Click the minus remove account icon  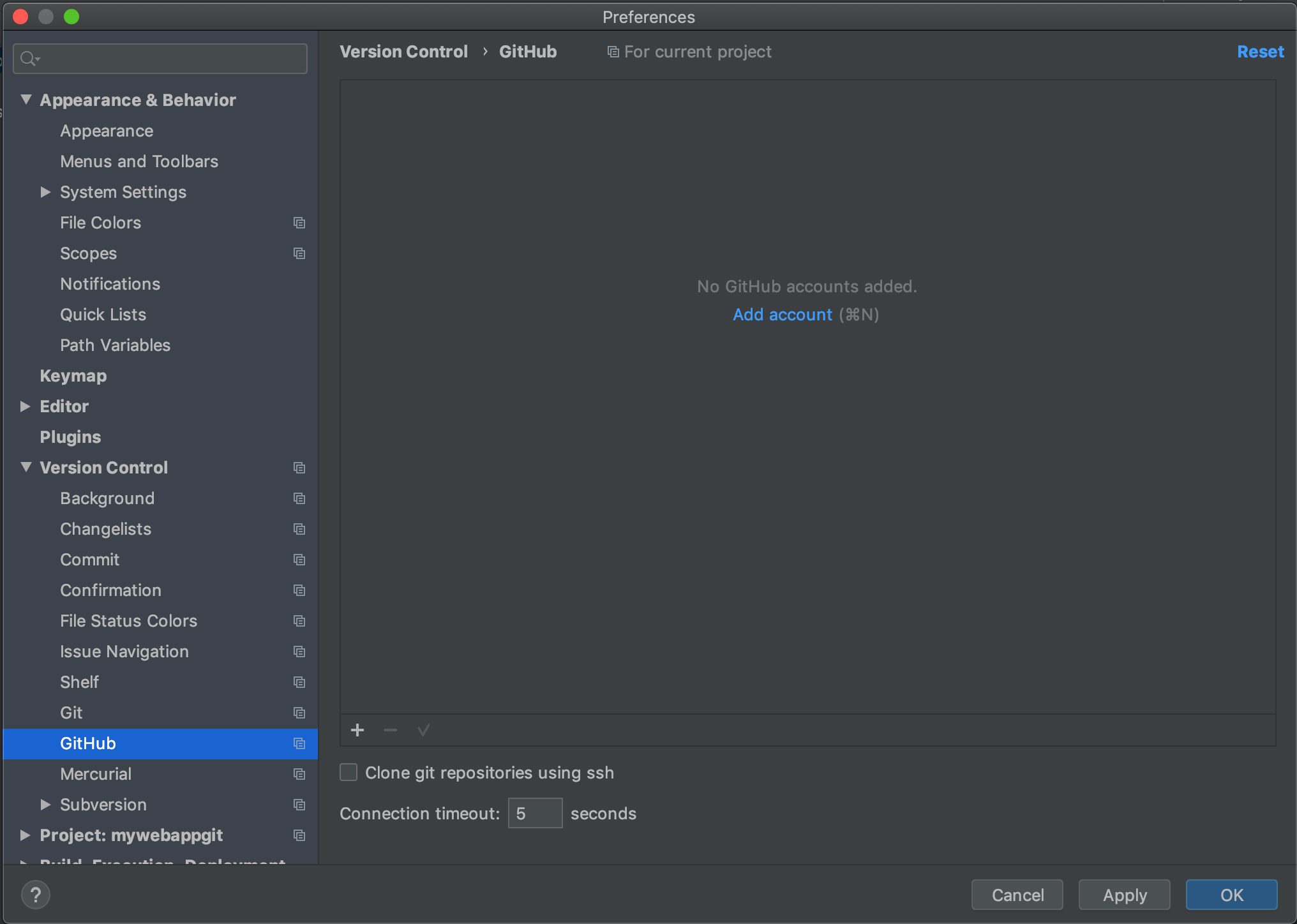point(391,730)
